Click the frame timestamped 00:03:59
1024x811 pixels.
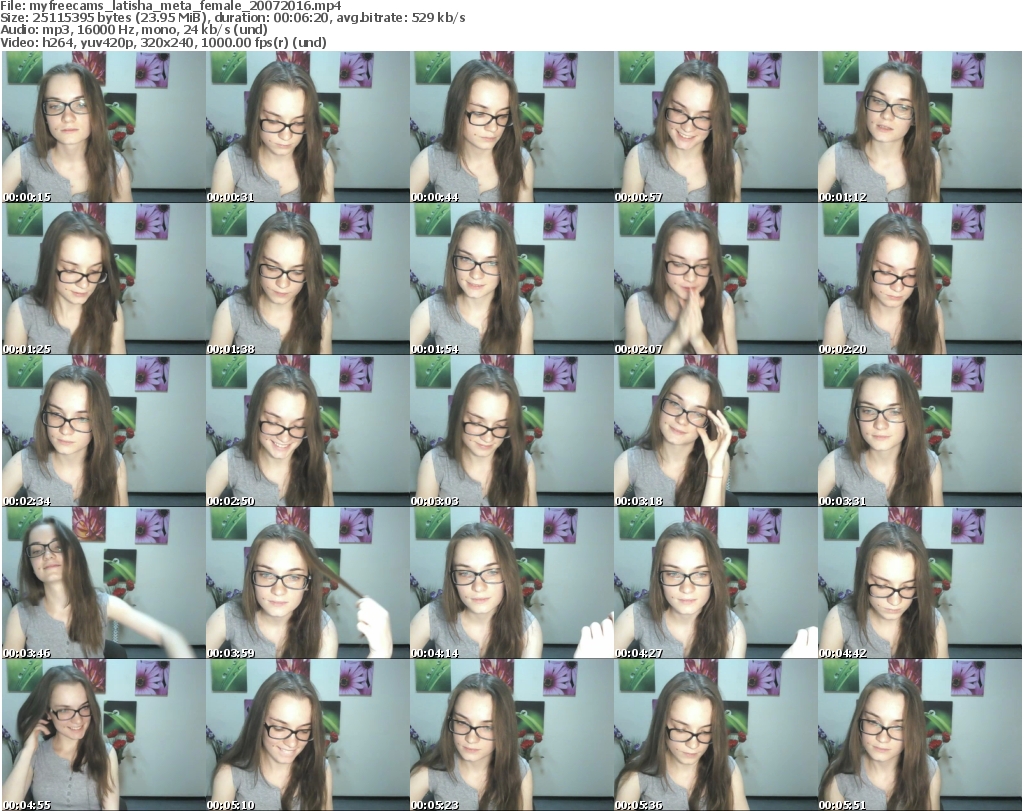tap(308, 583)
